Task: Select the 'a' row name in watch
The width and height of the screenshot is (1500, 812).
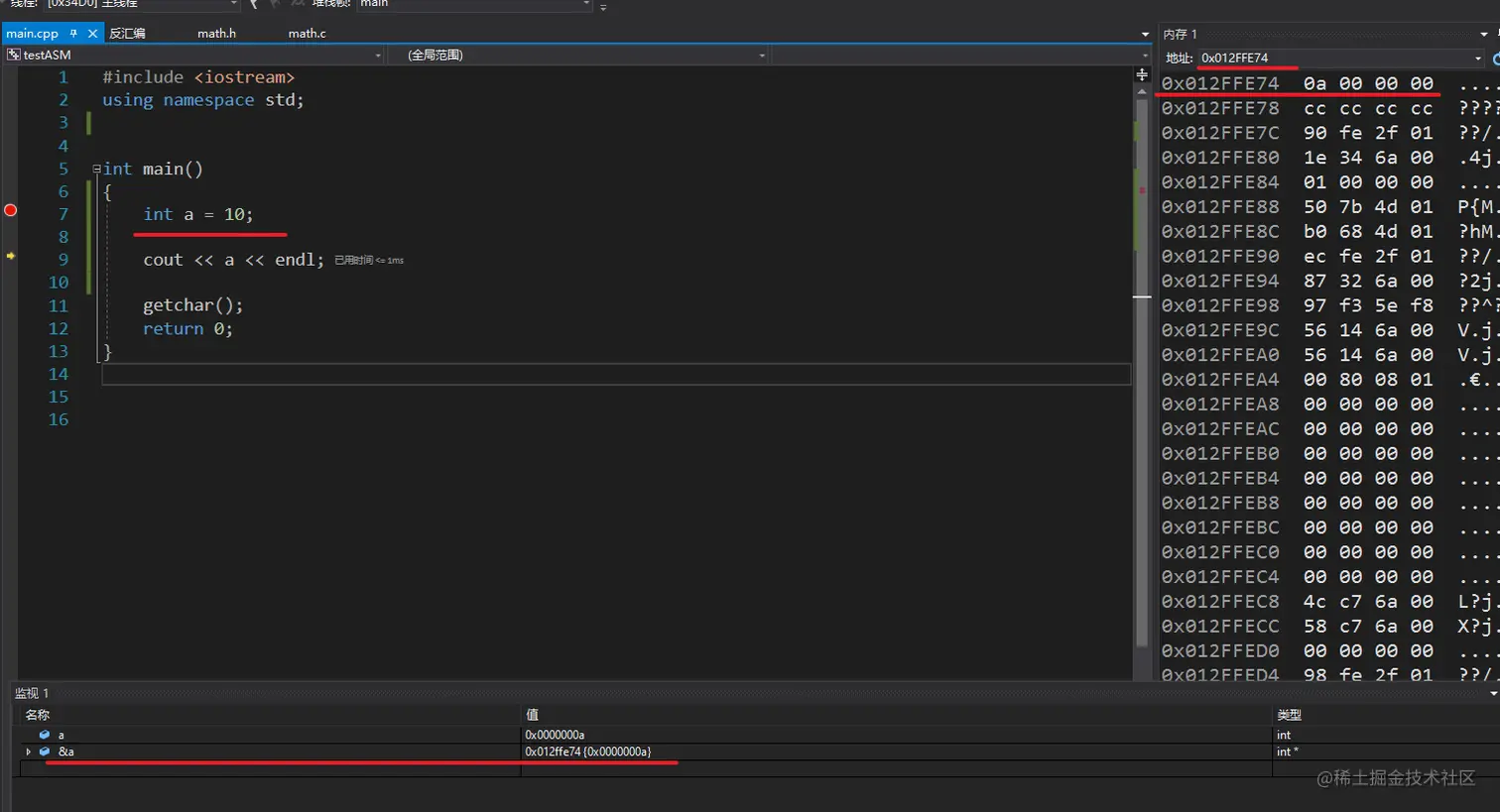Action: (x=61, y=735)
